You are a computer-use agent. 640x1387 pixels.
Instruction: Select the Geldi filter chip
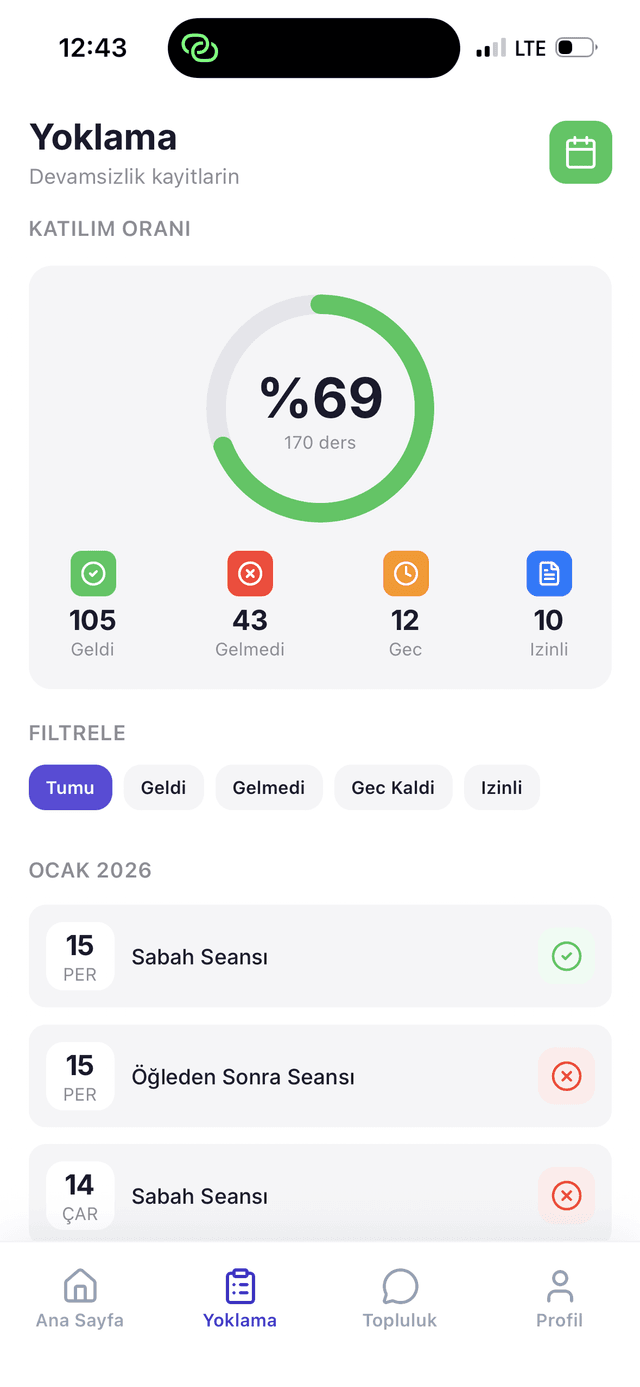point(163,787)
